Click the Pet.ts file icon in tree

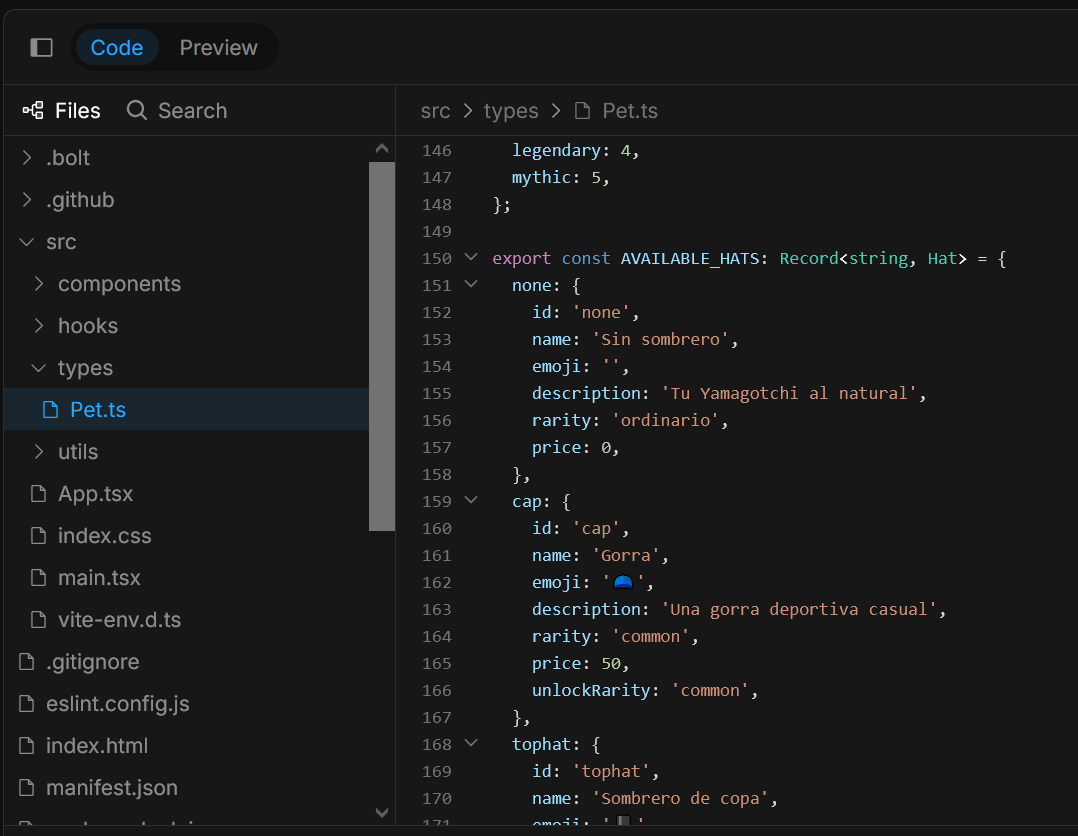50,410
